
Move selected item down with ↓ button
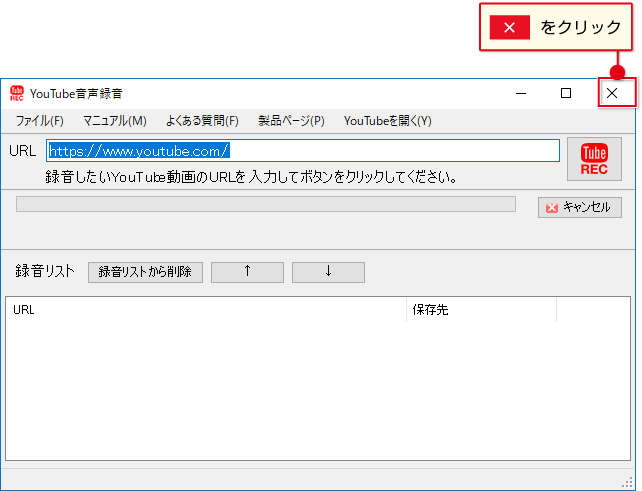click(328, 272)
